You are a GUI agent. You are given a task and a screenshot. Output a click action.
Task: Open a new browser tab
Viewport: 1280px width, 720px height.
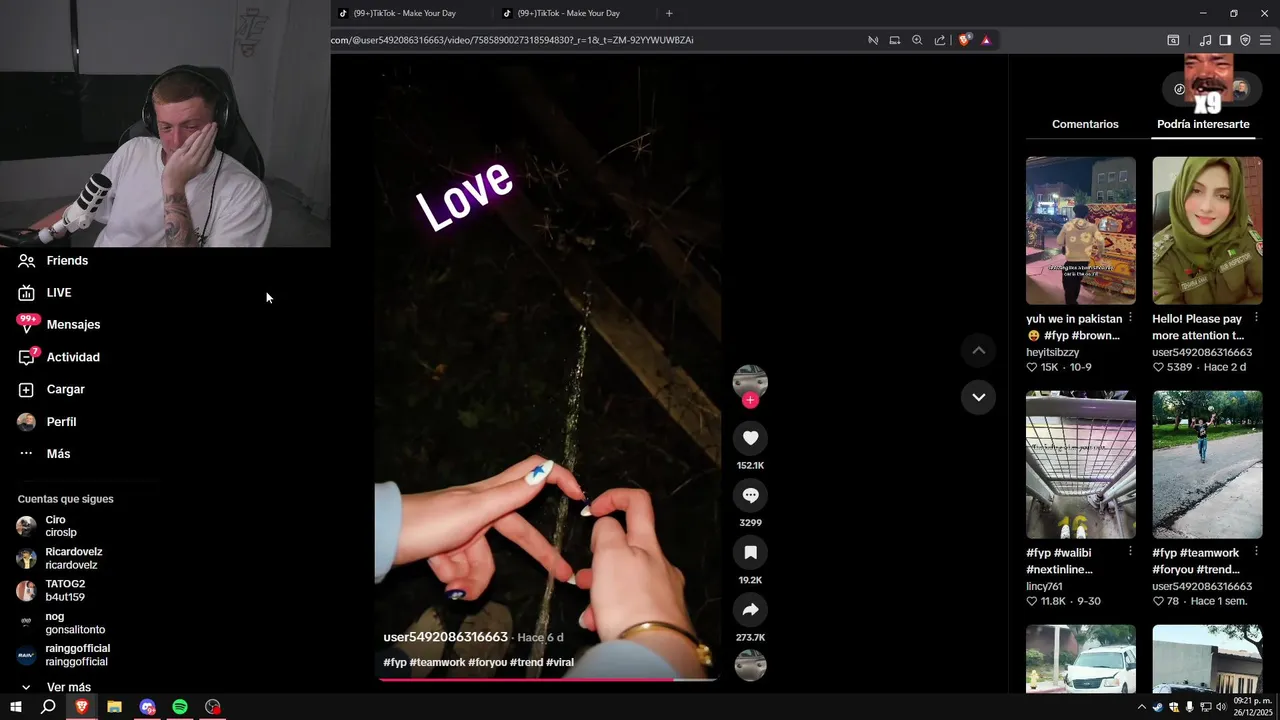coord(669,13)
